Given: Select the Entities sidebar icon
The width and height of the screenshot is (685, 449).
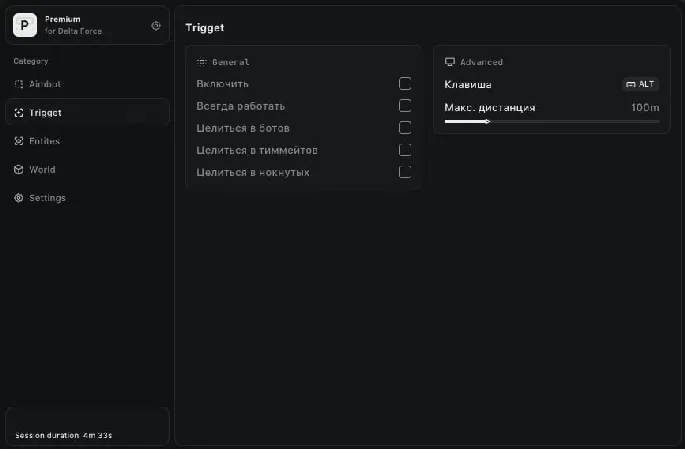Looking at the screenshot, I should tap(19, 141).
